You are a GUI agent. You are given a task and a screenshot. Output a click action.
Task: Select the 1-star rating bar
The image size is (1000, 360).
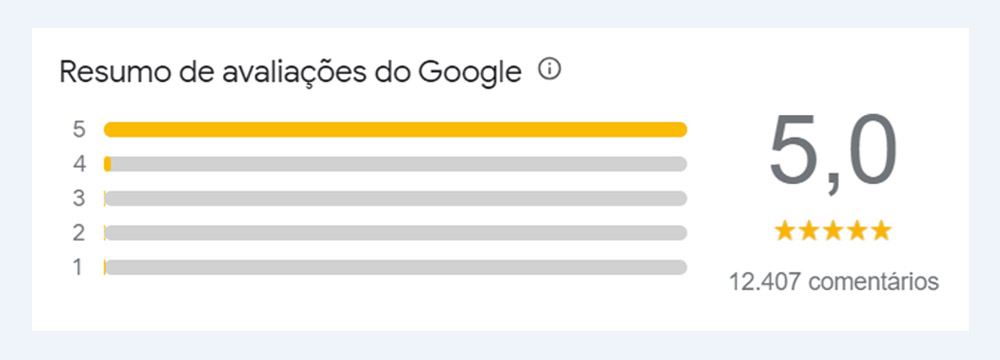pyautogui.click(x=395, y=267)
